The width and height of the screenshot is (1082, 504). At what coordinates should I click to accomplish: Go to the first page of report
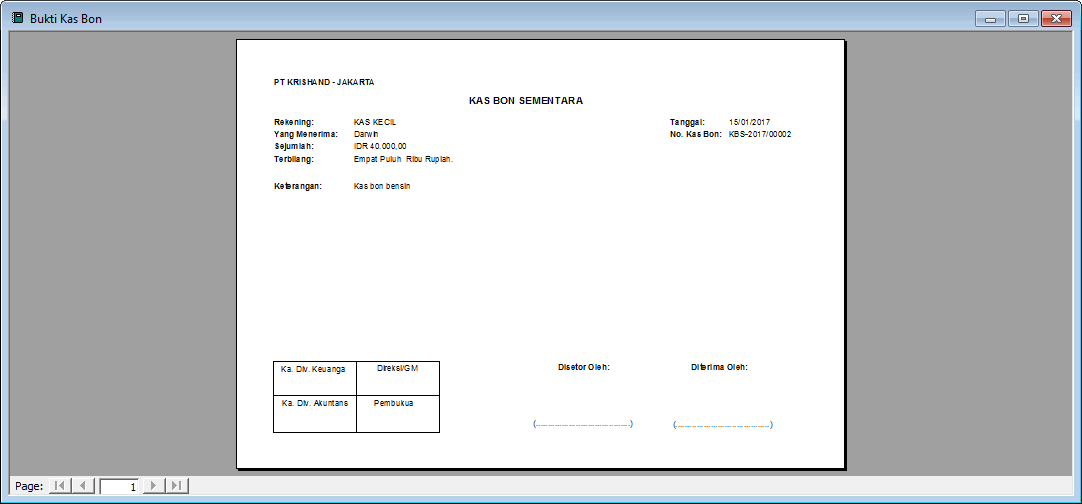(x=60, y=486)
